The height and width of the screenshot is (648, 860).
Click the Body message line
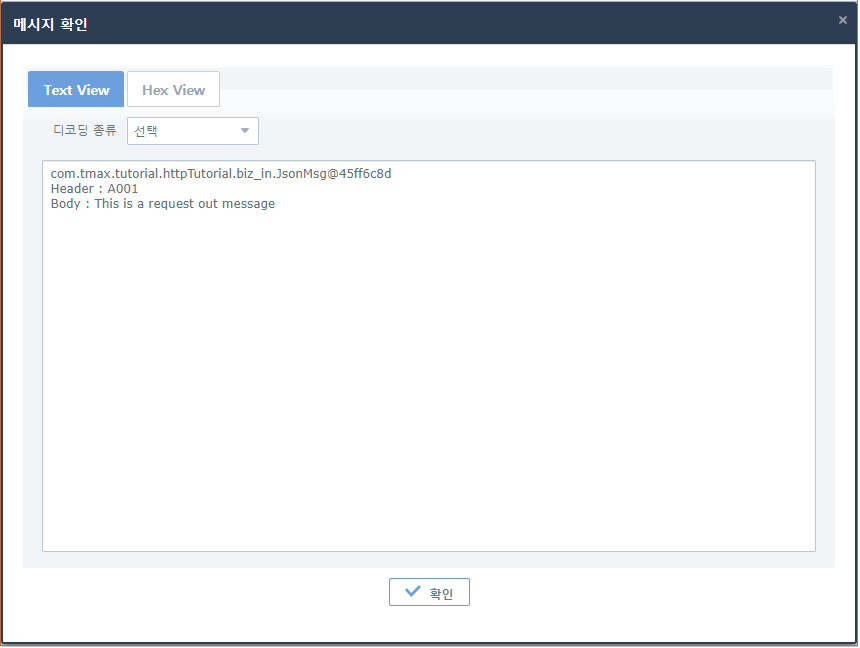[162, 204]
